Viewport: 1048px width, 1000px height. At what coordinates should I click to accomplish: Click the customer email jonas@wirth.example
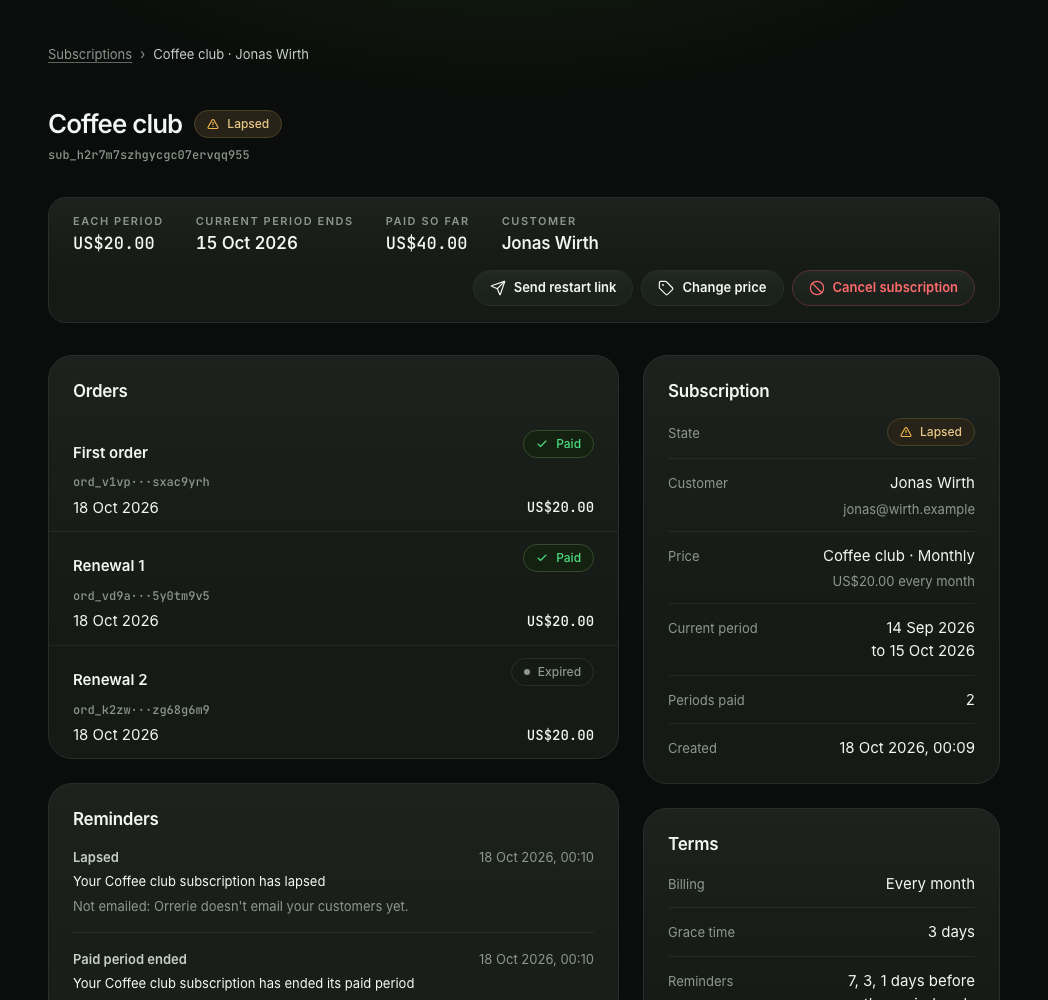coord(908,509)
